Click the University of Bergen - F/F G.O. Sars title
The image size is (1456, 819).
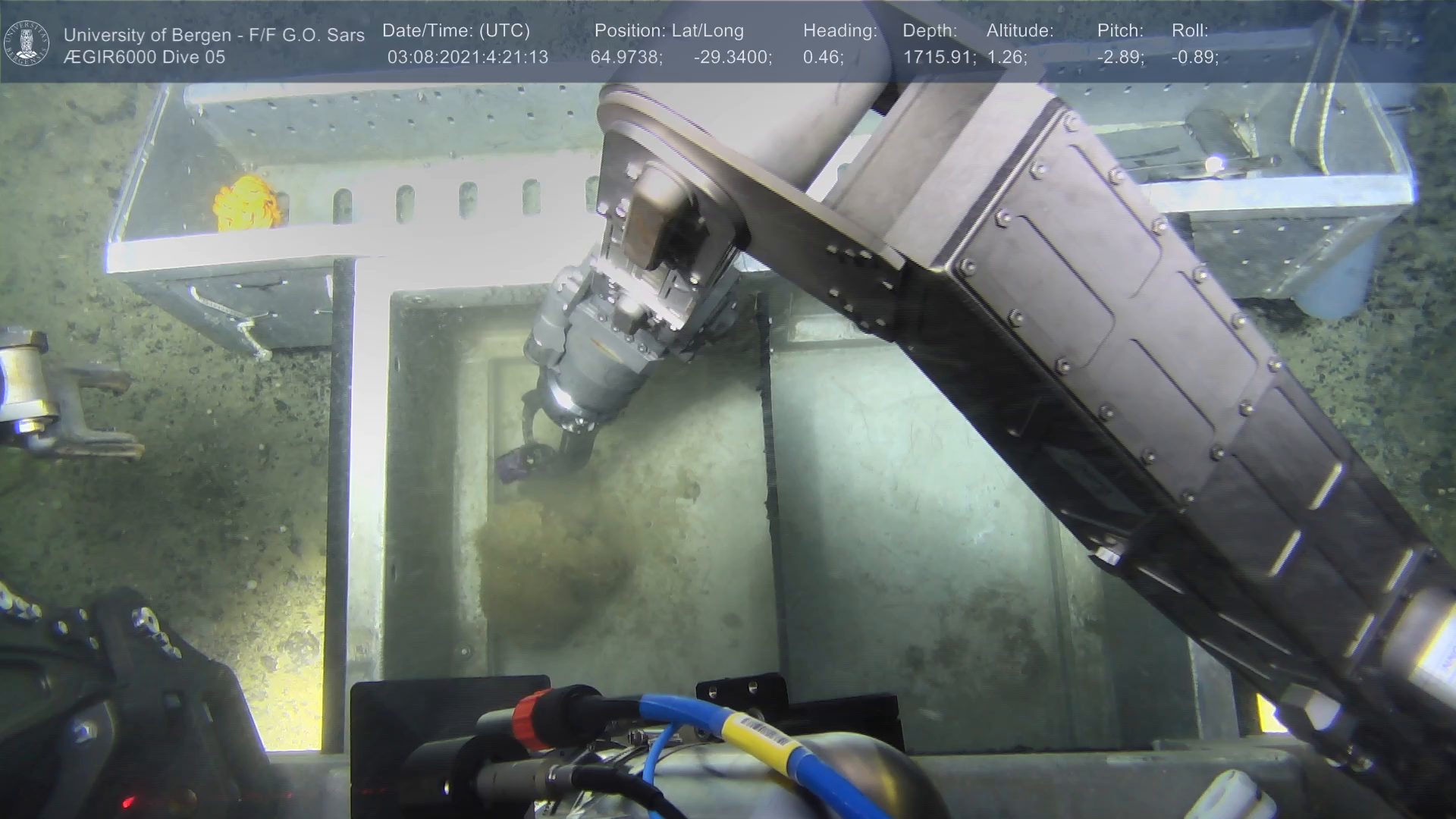coord(214,35)
